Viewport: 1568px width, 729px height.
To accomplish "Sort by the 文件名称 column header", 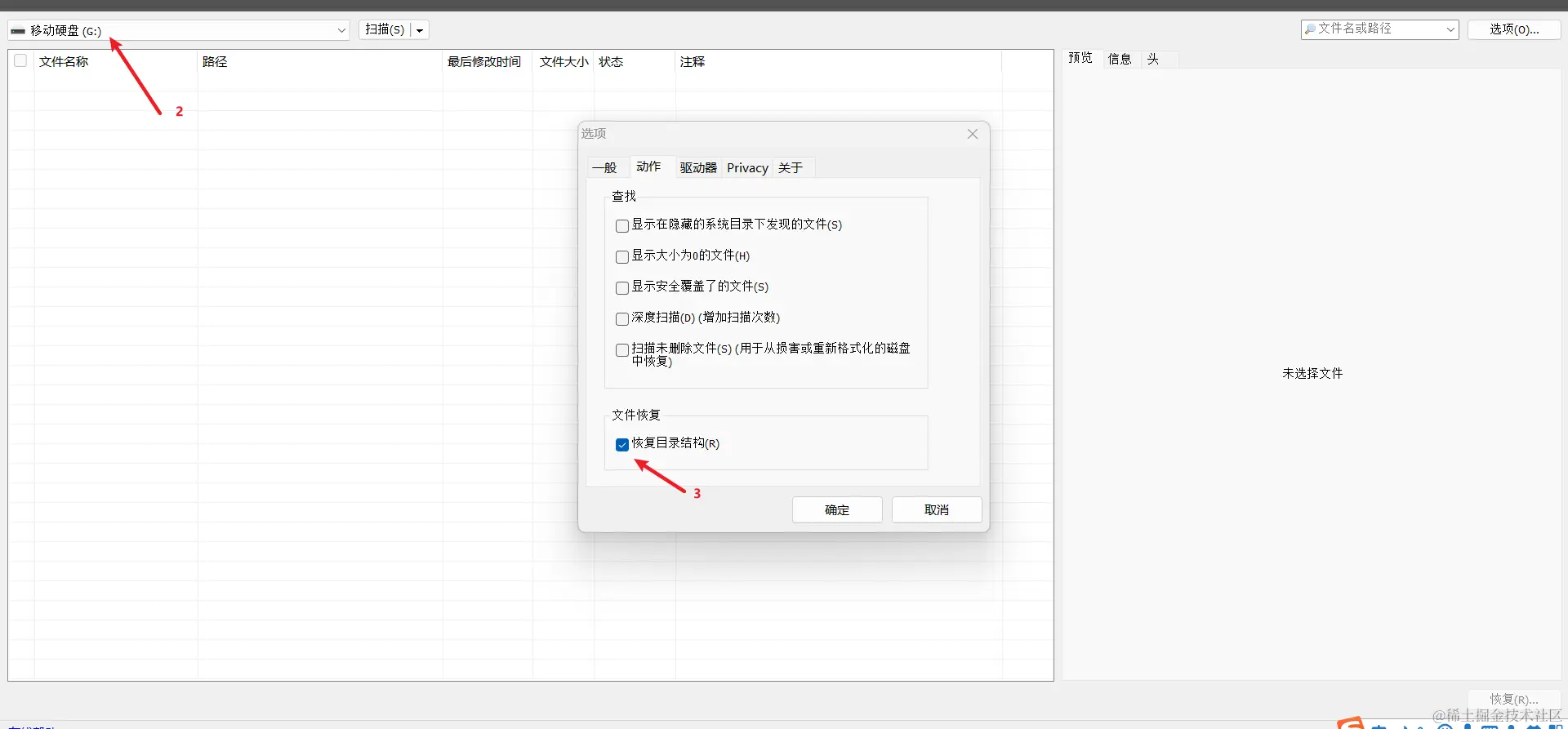I will point(115,62).
